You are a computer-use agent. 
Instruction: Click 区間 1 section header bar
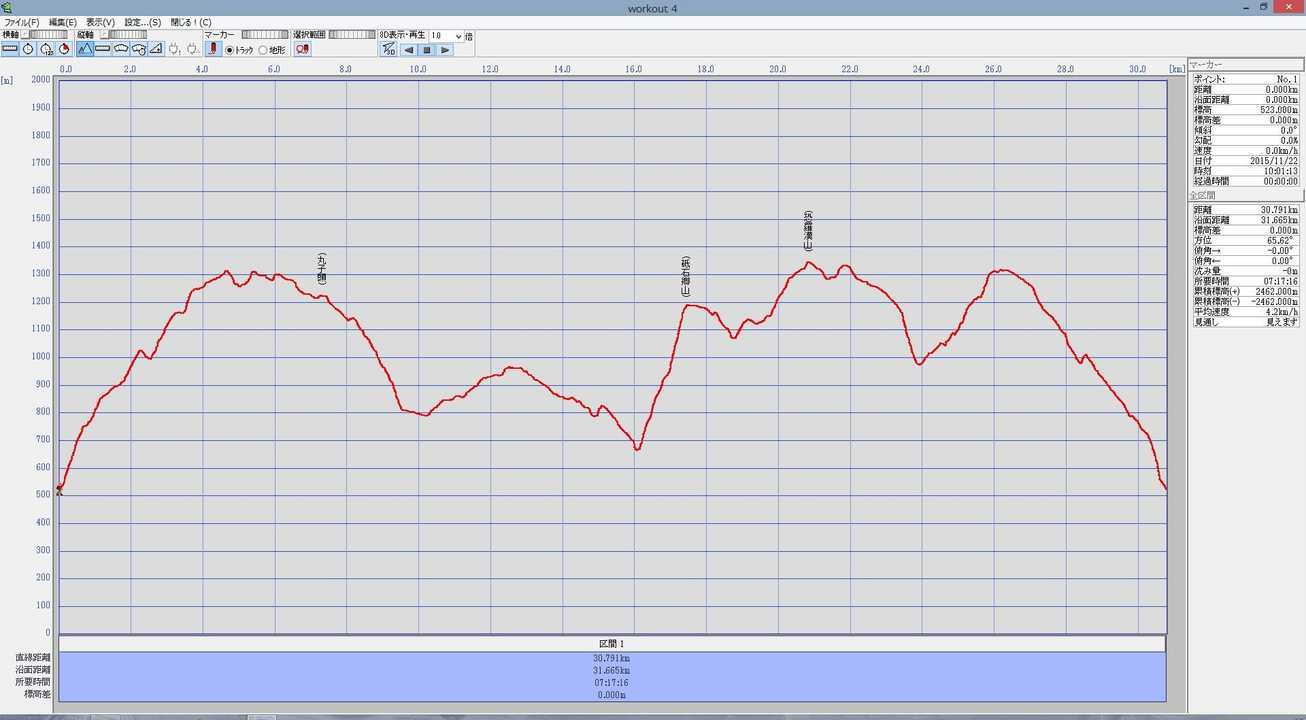click(x=612, y=643)
